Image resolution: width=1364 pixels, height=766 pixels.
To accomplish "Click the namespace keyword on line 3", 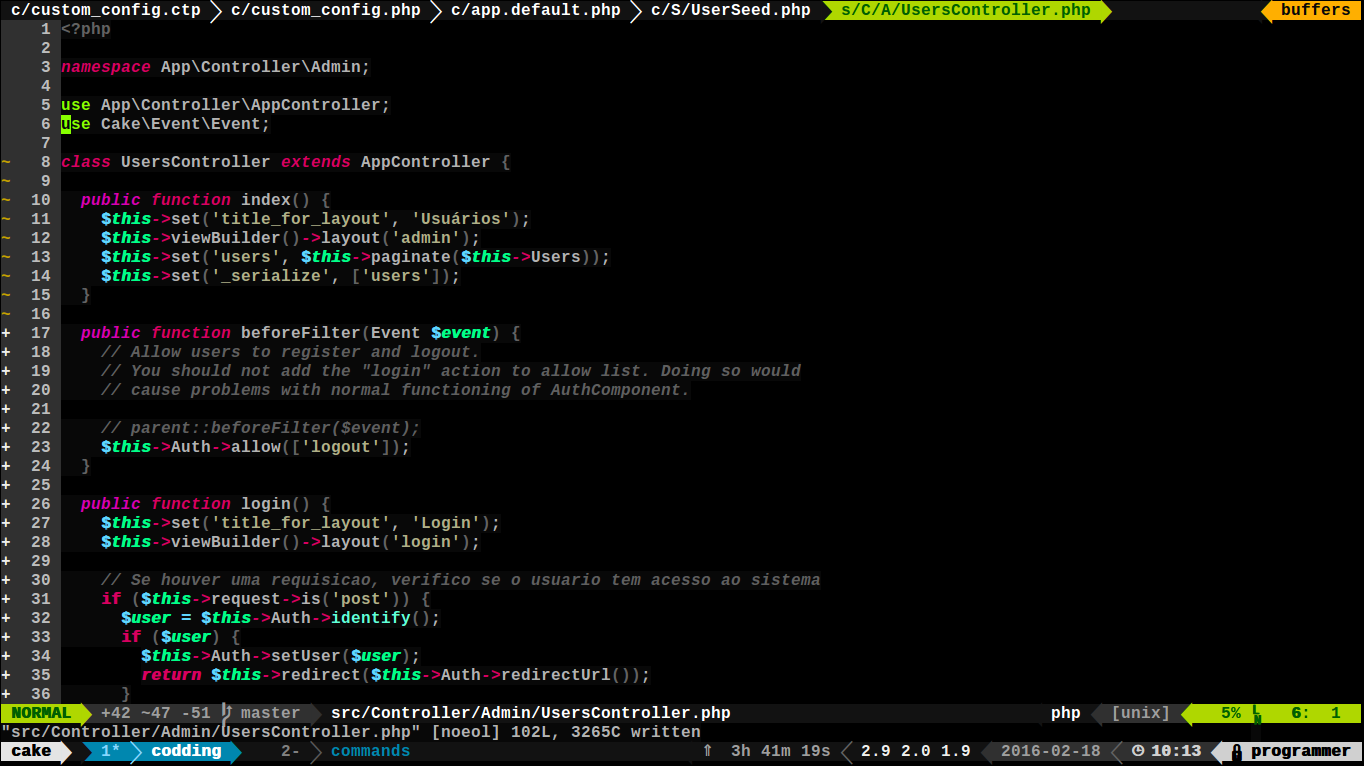I will pos(105,67).
